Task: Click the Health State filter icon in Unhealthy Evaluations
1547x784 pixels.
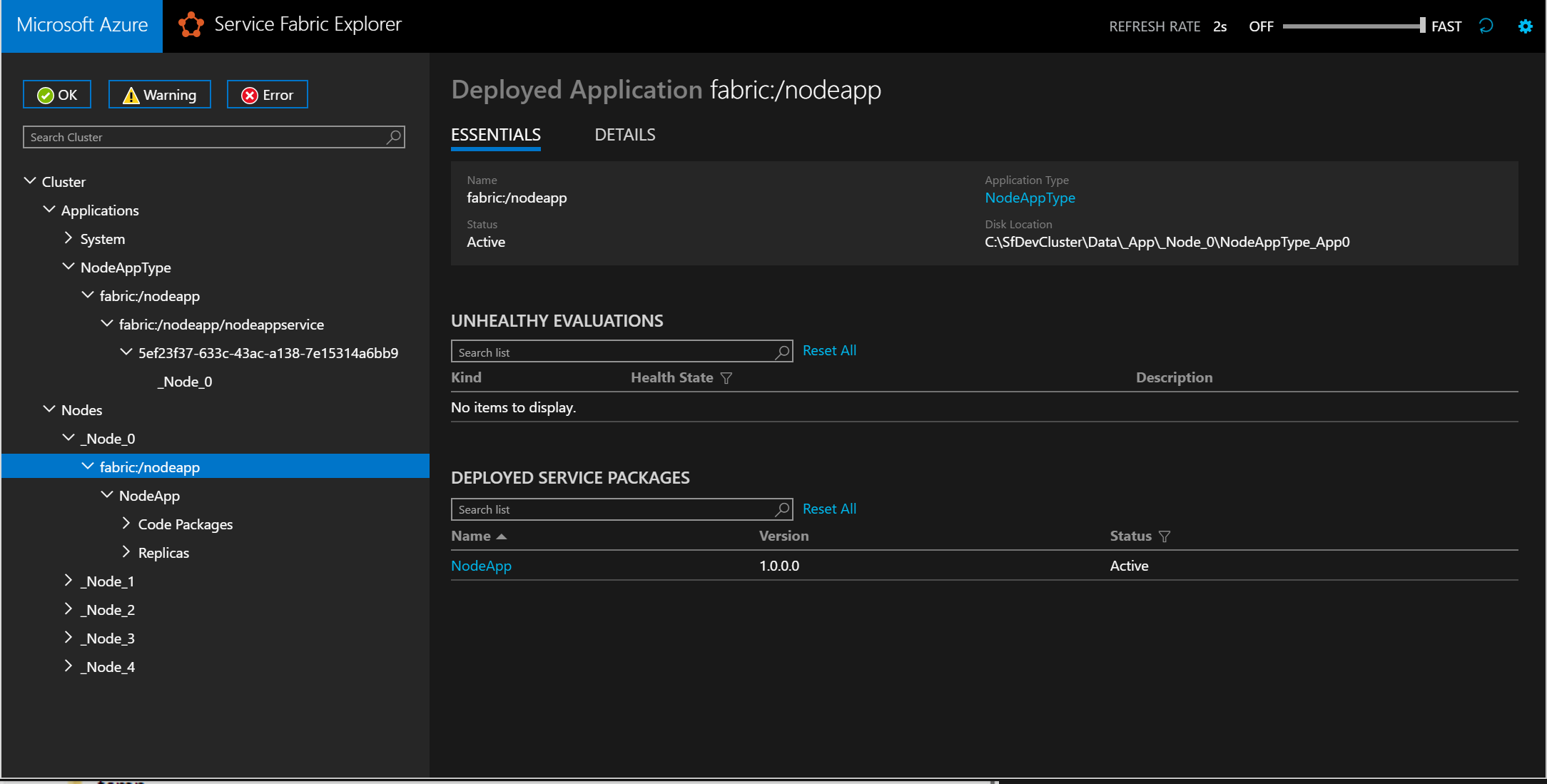Action: pyautogui.click(x=726, y=377)
